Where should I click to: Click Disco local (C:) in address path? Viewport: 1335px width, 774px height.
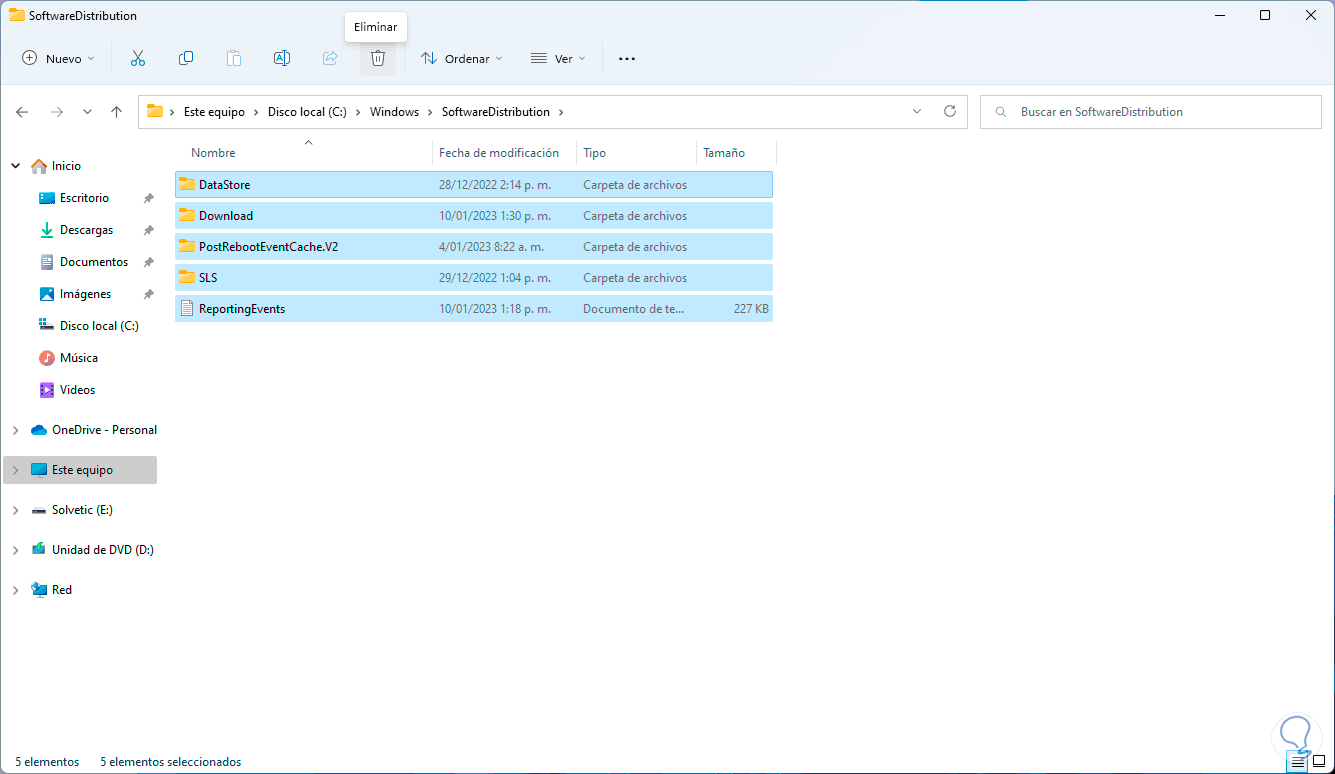[x=307, y=112]
